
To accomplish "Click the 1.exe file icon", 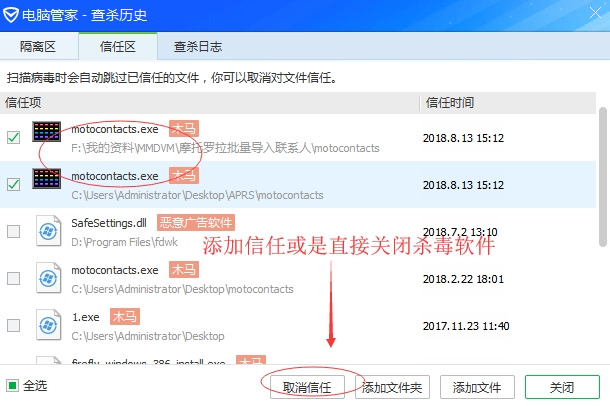I will coord(48,325).
